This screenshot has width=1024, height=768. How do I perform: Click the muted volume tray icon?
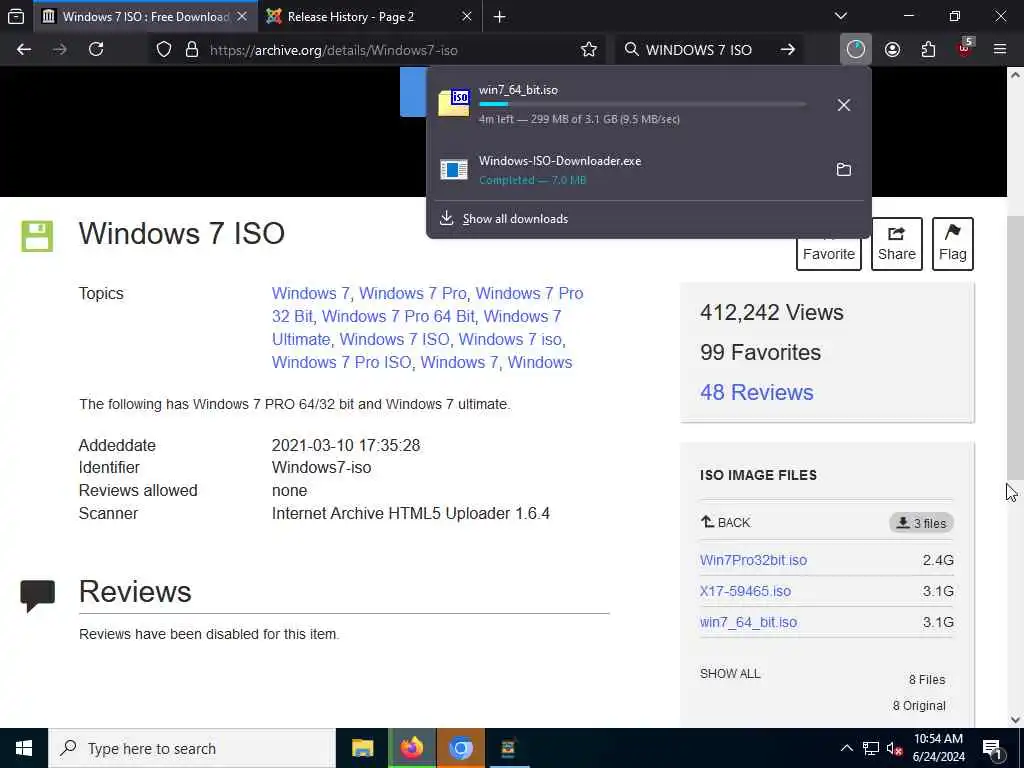tap(894, 748)
